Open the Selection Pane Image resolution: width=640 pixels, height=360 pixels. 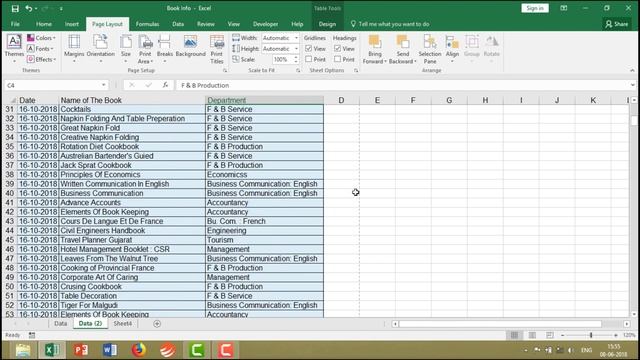click(430, 49)
